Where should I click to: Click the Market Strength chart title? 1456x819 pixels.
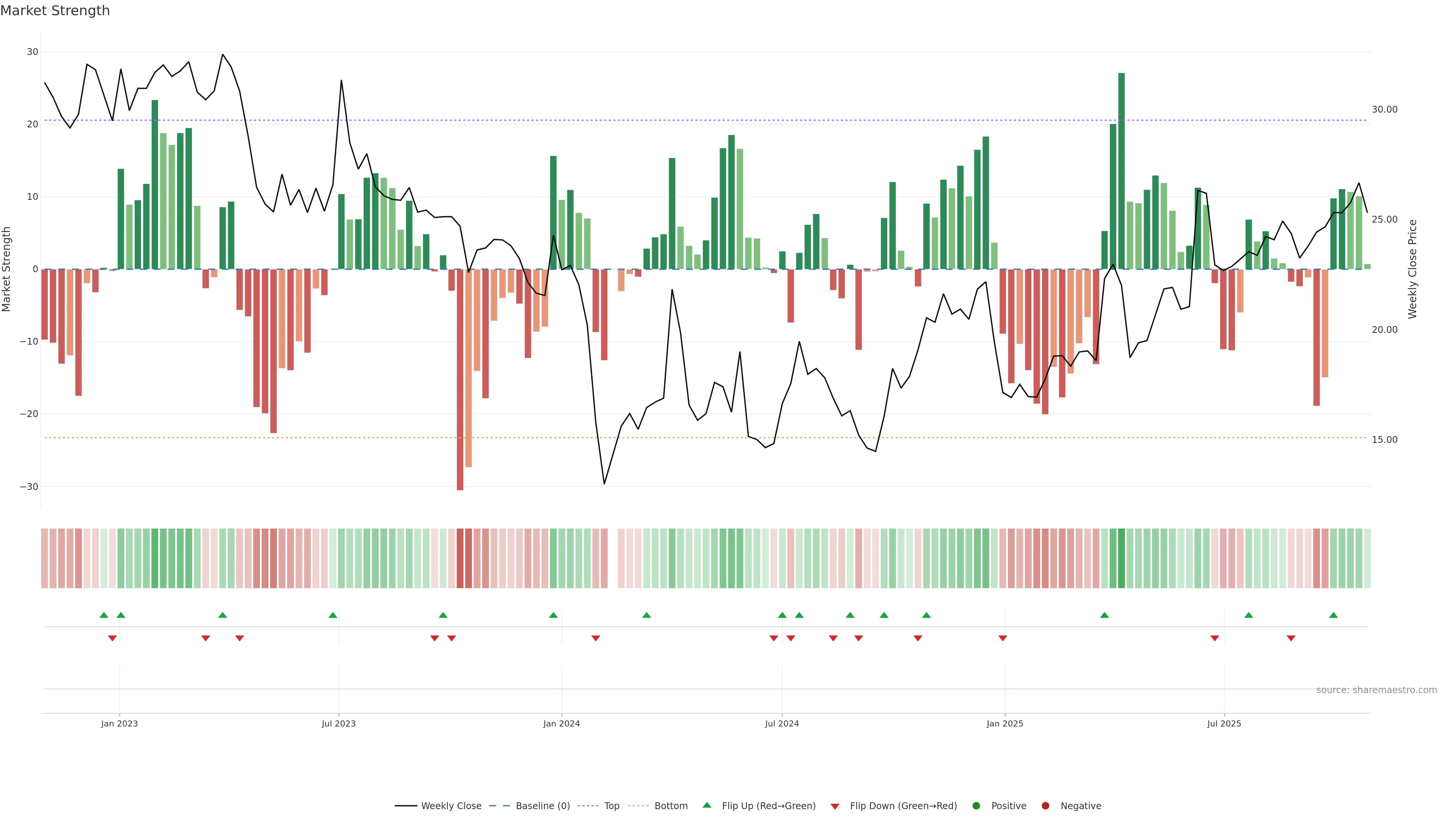(55, 11)
